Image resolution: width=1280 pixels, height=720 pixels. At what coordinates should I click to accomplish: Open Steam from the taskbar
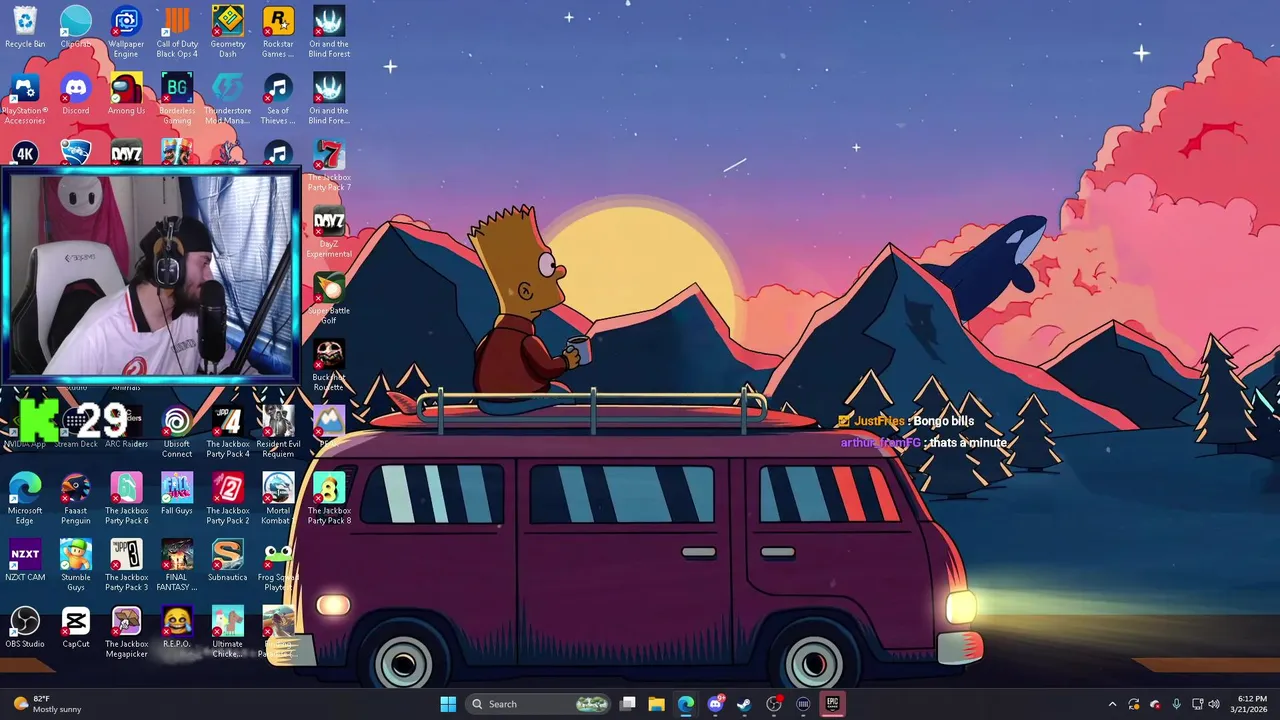744,704
